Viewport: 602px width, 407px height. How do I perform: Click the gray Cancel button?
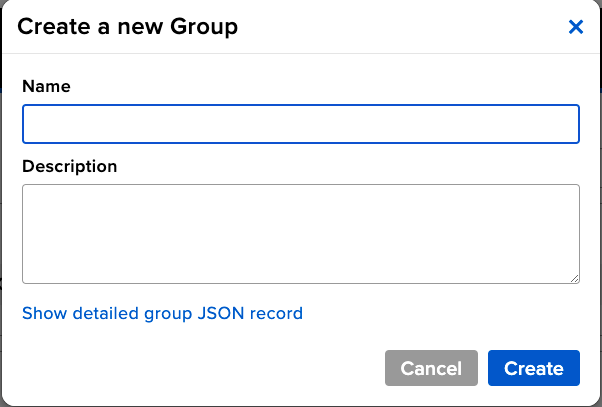[431, 368]
